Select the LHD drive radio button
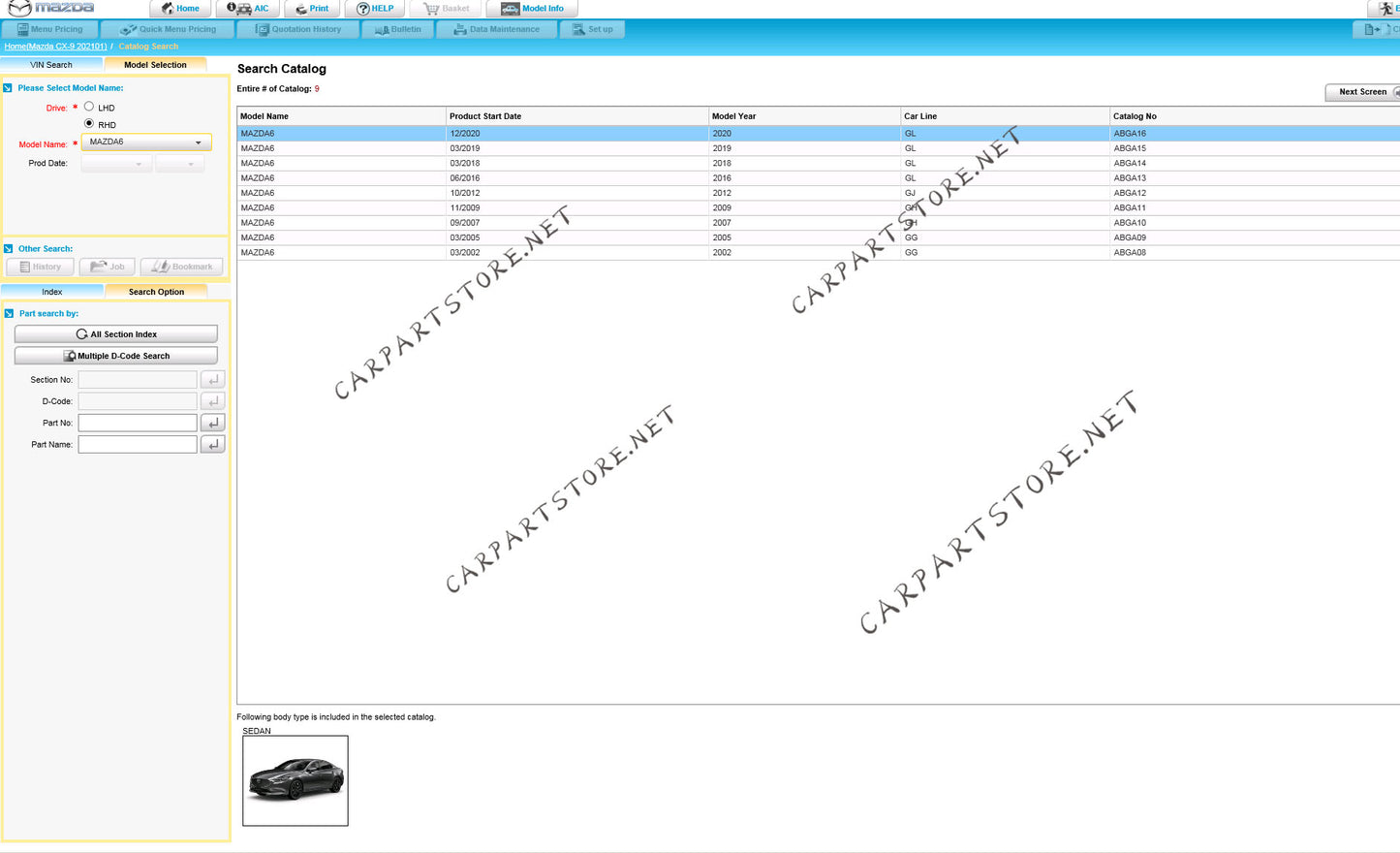Viewport: 1400px width, 853px height. tap(89, 107)
